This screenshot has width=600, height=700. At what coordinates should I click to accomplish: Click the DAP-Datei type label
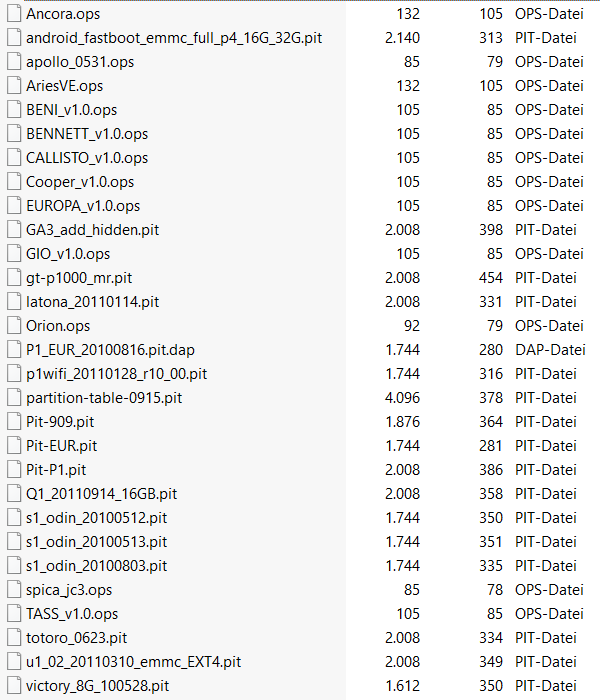550,350
